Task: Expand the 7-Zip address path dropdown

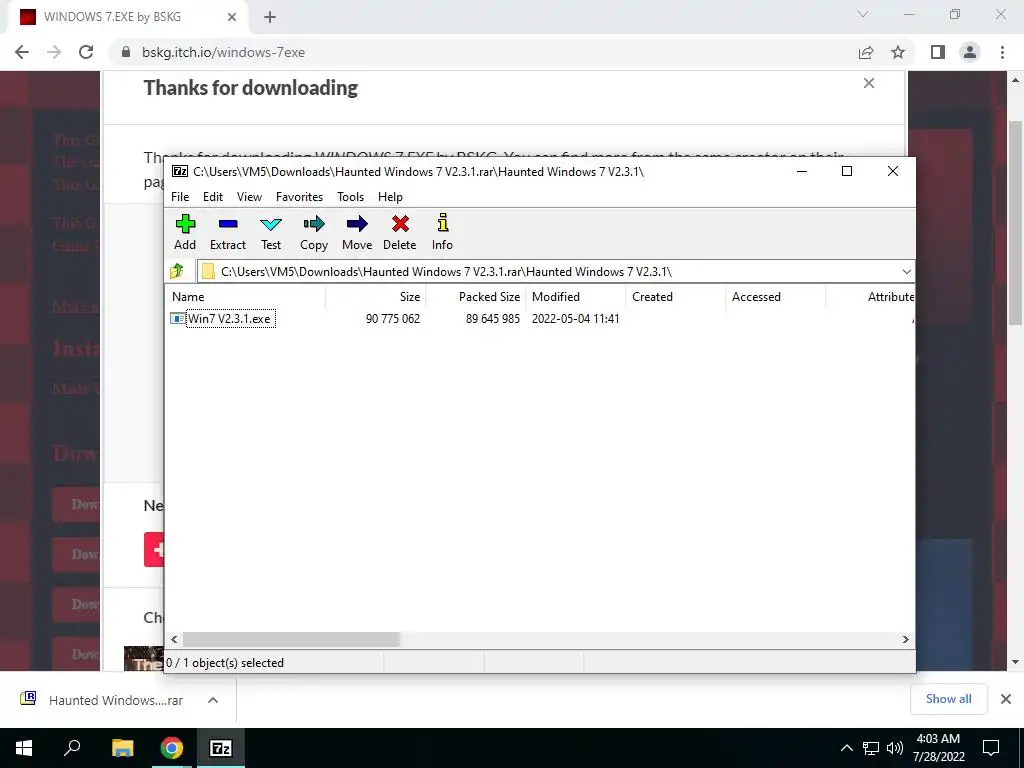Action: point(906,272)
